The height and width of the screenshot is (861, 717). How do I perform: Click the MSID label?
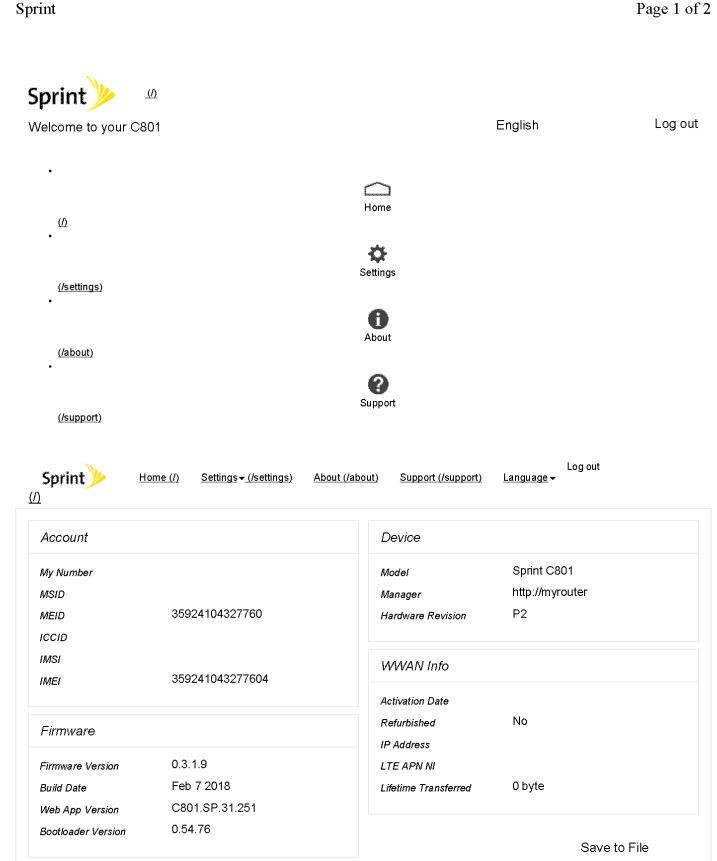52,594
